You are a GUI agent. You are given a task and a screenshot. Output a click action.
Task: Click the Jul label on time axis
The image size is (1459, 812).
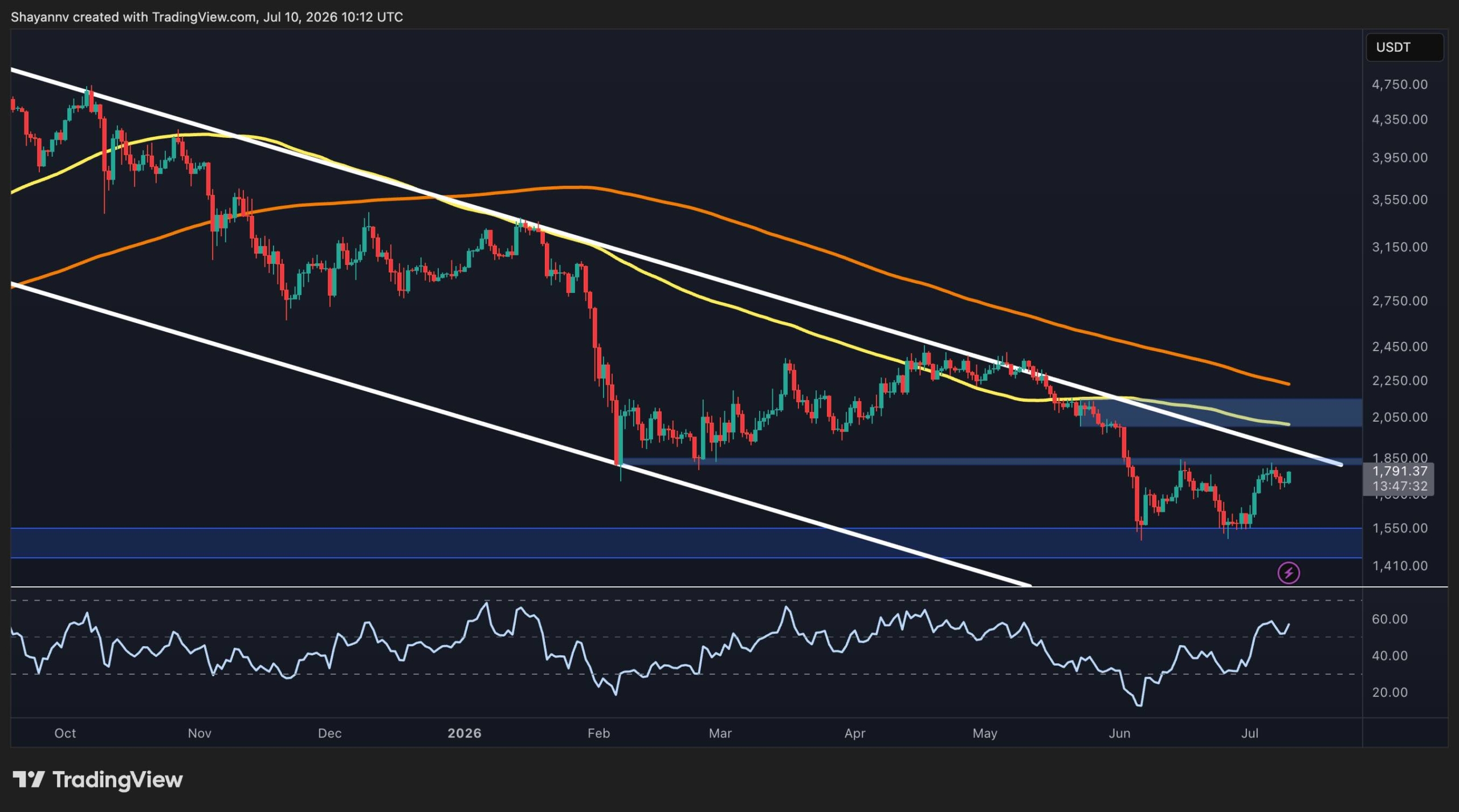pyautogui.click(x=1250, y=733)
